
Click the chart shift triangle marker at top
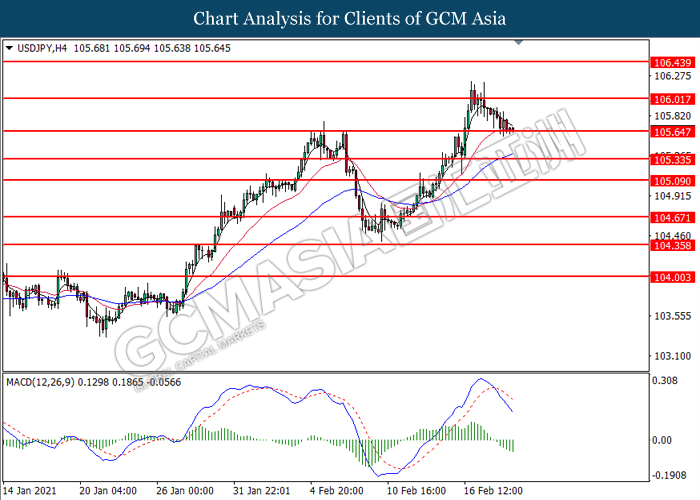tap(518, 42)
